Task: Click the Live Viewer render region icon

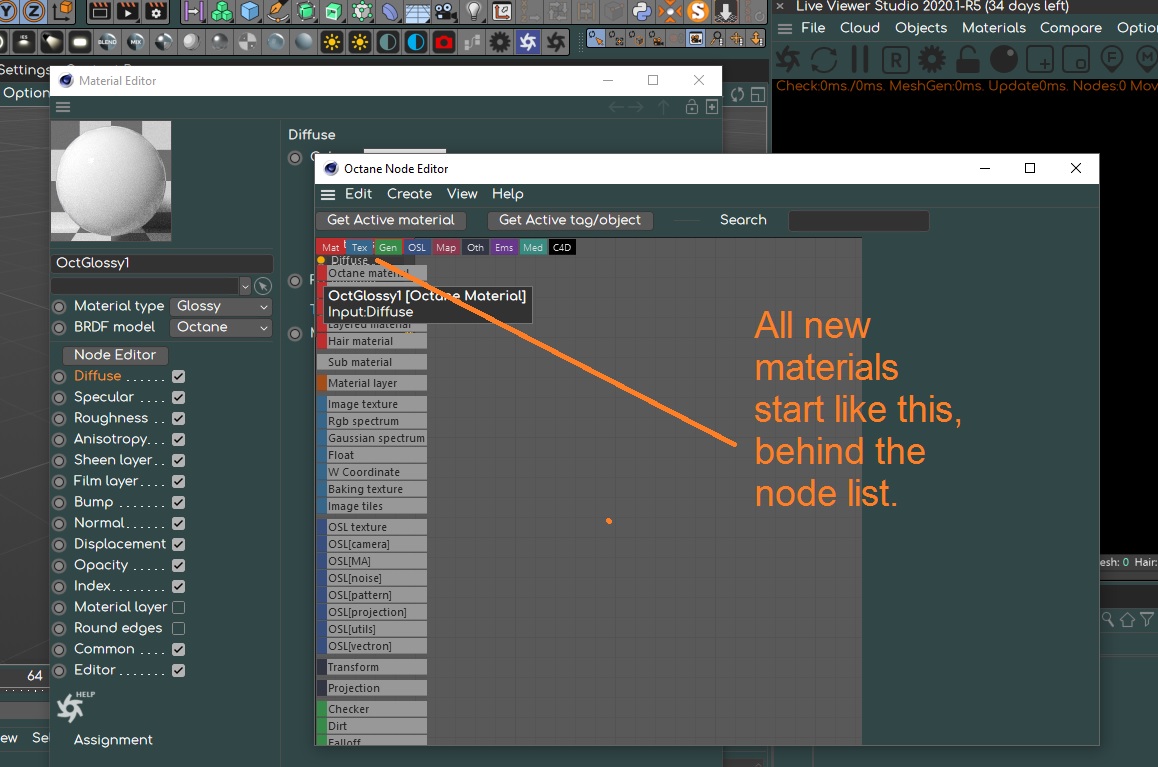Action: [1075, 59]
